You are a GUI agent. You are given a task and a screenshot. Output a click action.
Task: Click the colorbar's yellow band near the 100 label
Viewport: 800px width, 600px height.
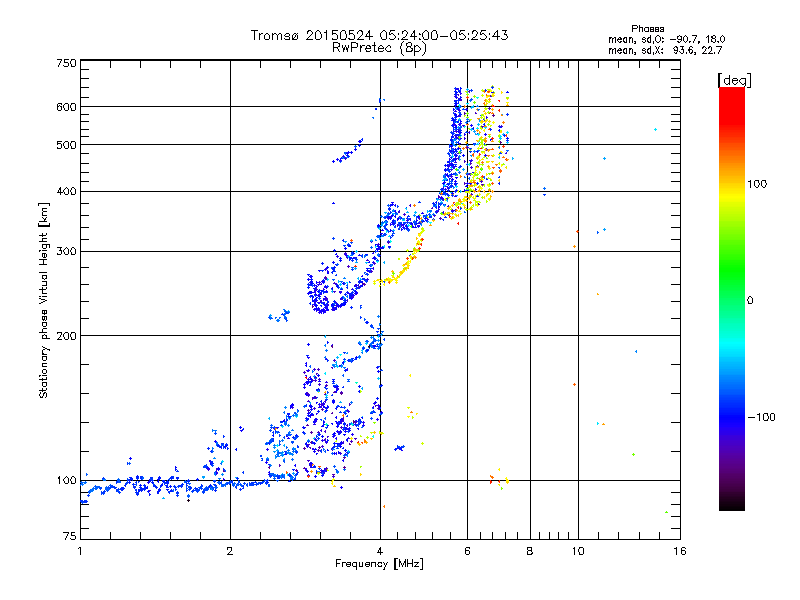pos(732,193)
